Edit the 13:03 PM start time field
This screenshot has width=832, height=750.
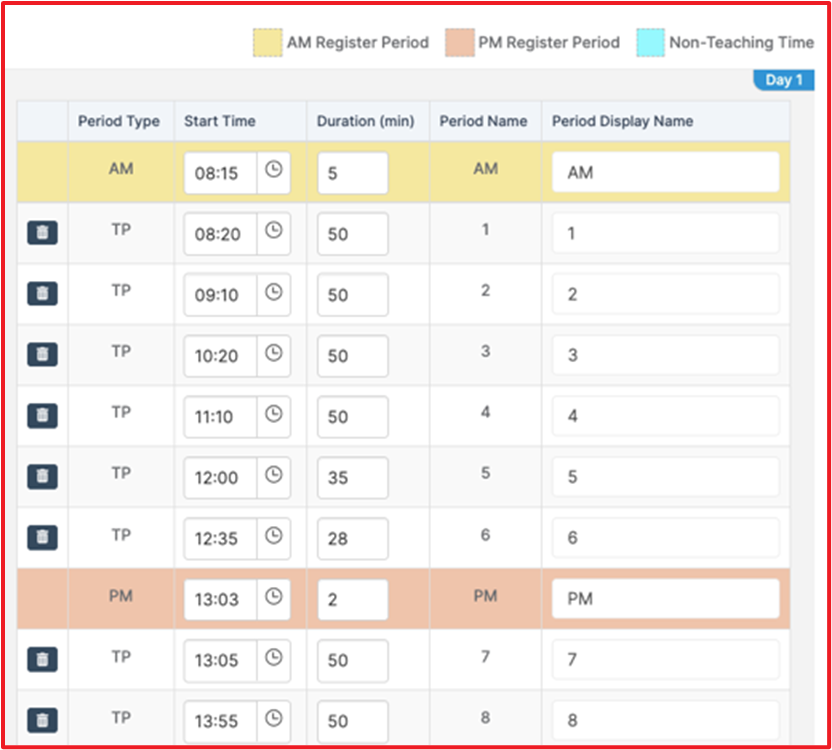220,600
